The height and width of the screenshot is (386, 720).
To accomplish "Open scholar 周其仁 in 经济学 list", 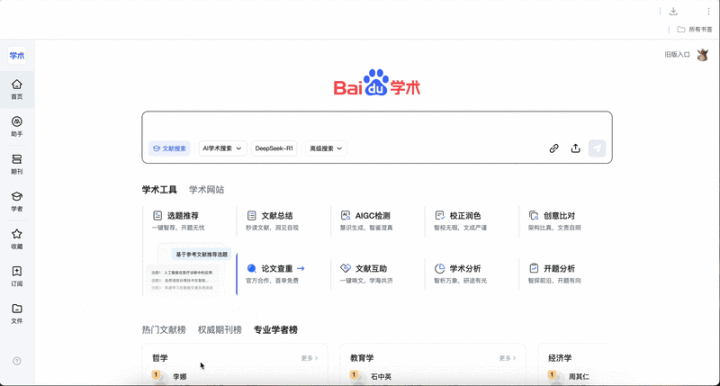I will (x=579, y=377).
